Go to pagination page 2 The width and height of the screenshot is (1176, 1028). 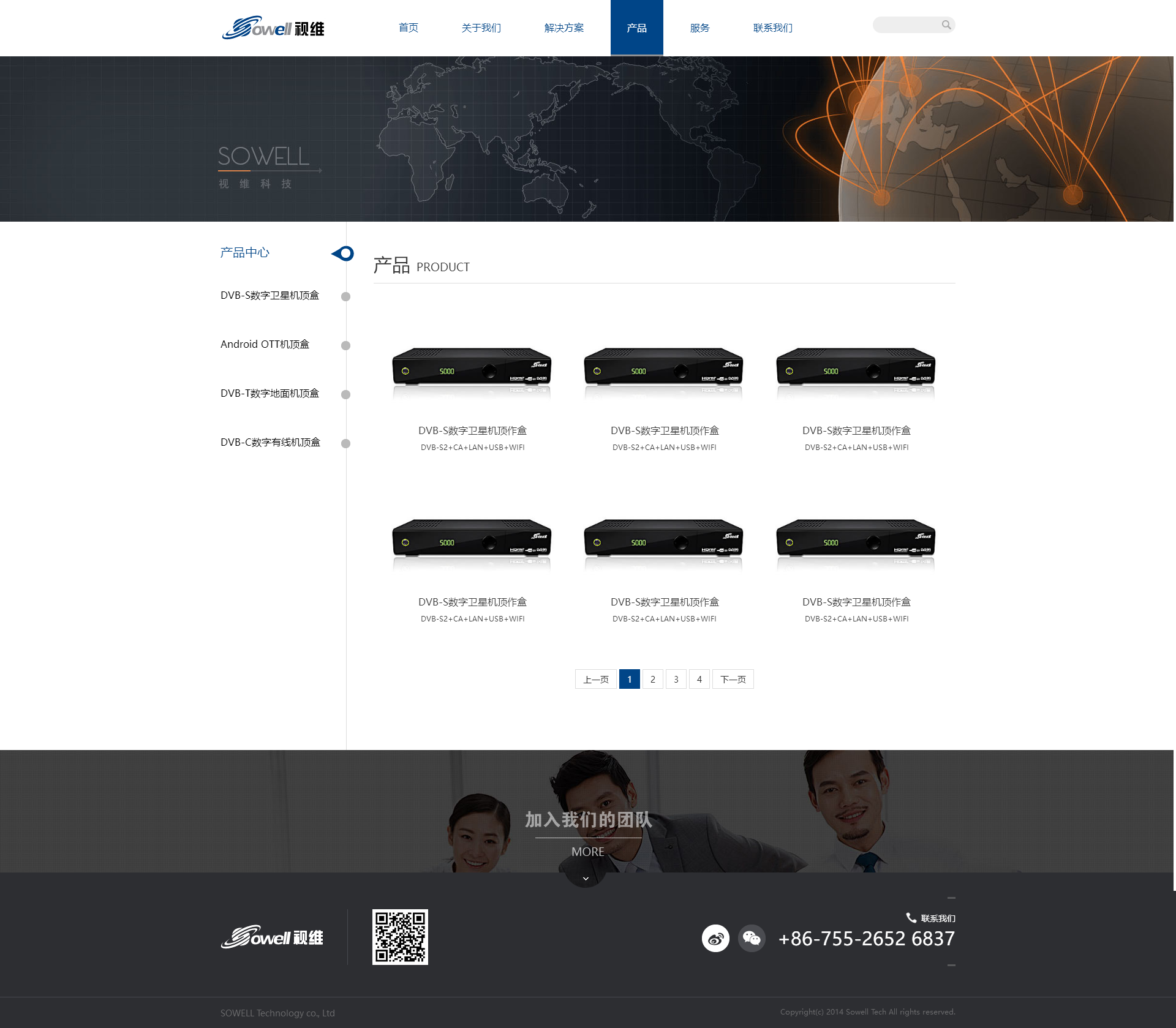pyautogui.click(x=653, y=679)
